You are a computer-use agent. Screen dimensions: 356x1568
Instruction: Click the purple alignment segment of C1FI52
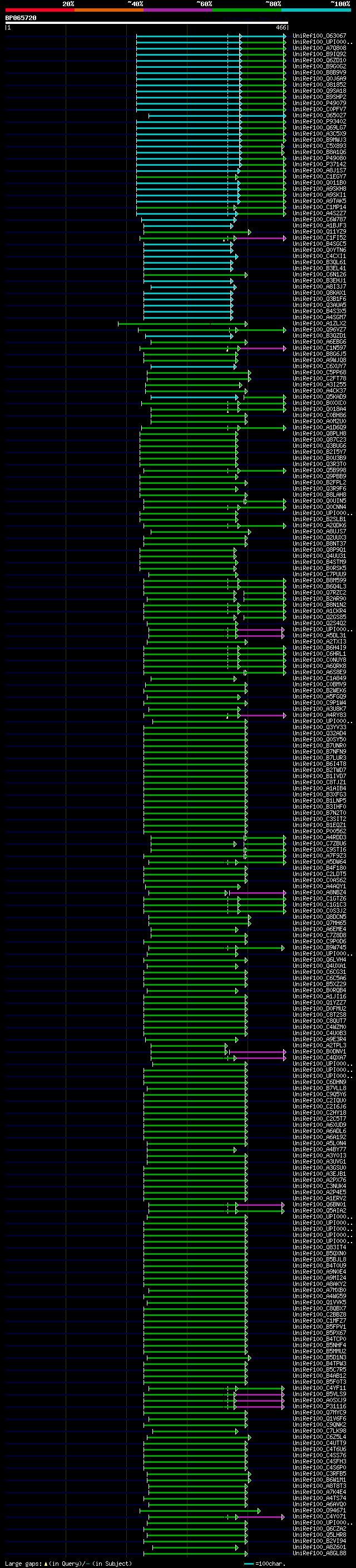coord(260,238)
